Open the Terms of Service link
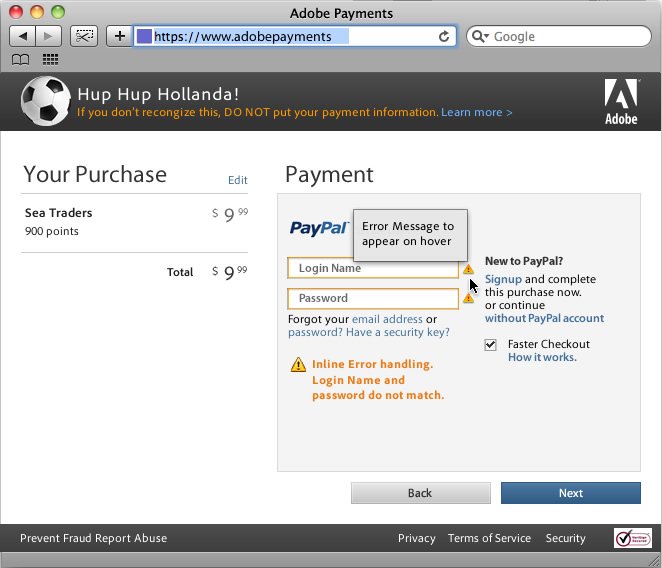662x568 pixels. tap(489, 538)
